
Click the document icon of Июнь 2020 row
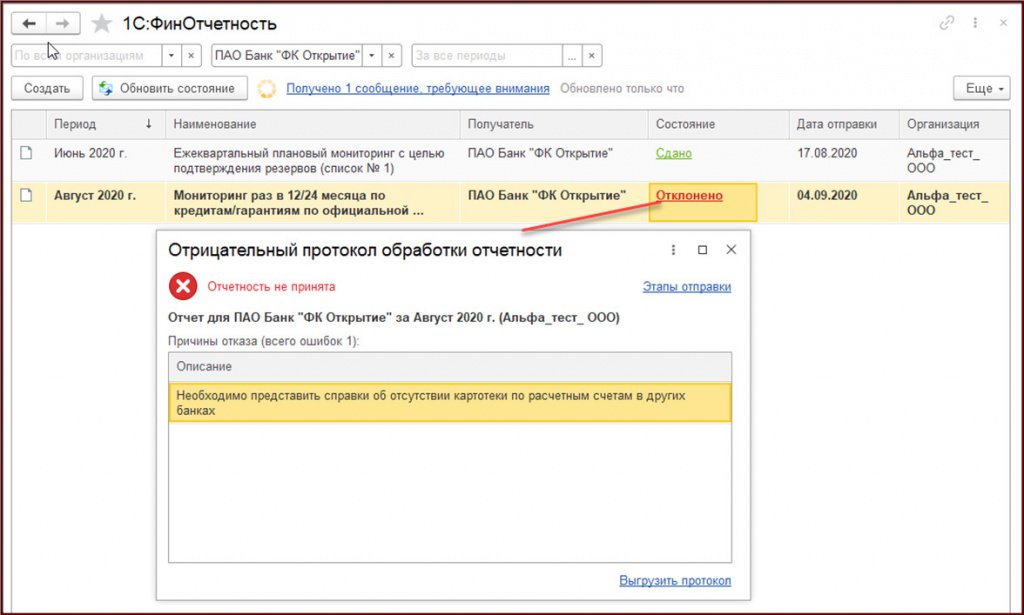[28, 153]
